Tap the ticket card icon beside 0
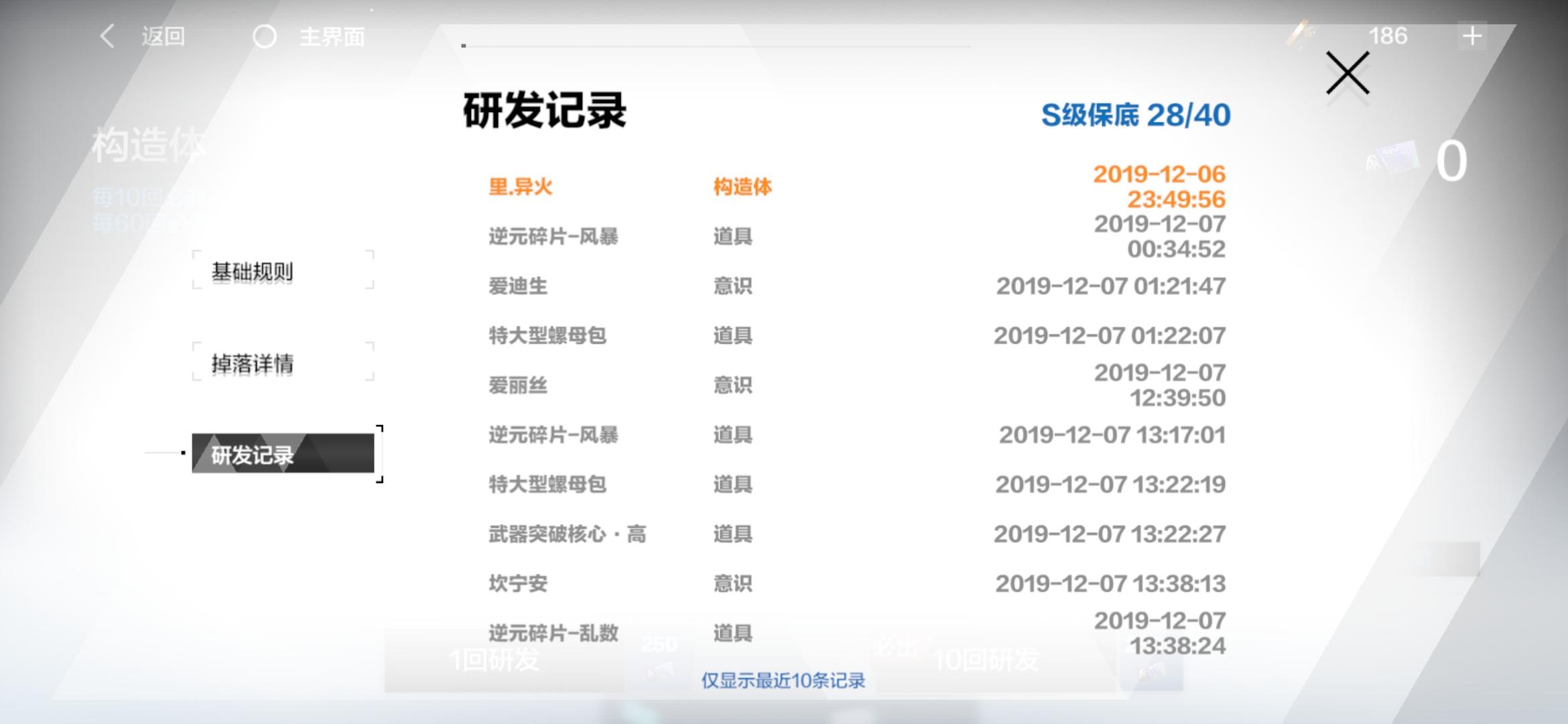The width and height of the screenshot is (1568, 724). click(1392, 158)
